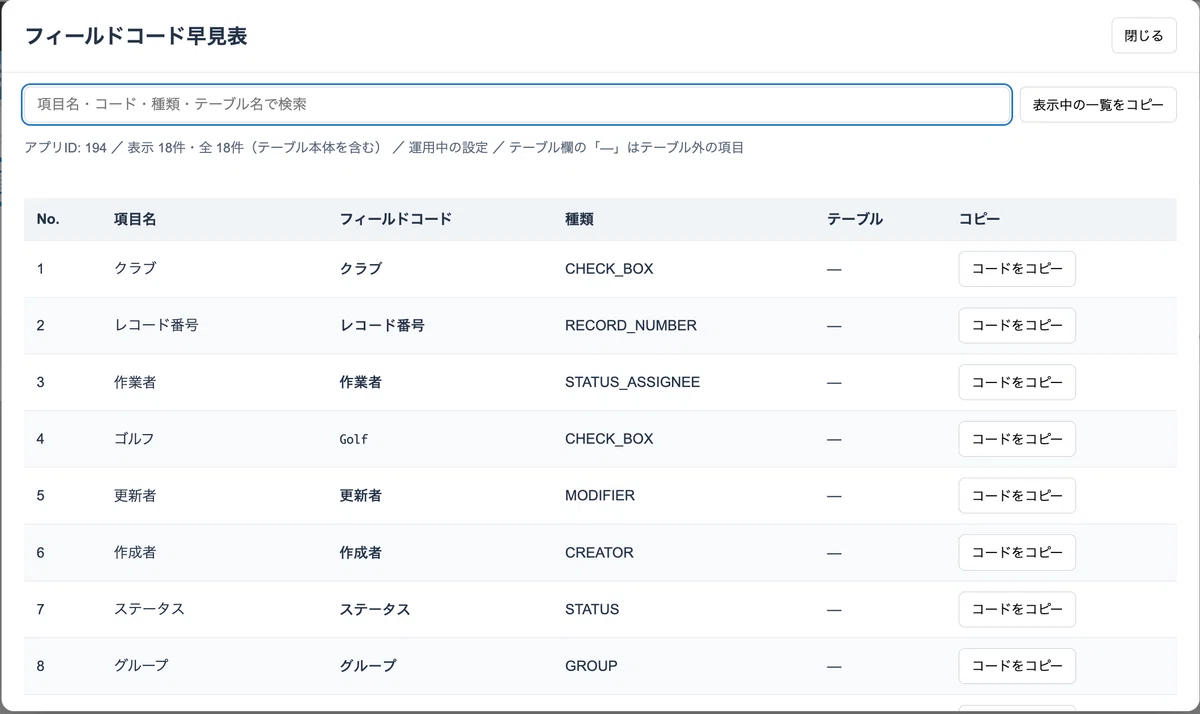Click the フィールドコード早見表 dialog title
This screenshot has height=714, width=1200.
(136, 37)
